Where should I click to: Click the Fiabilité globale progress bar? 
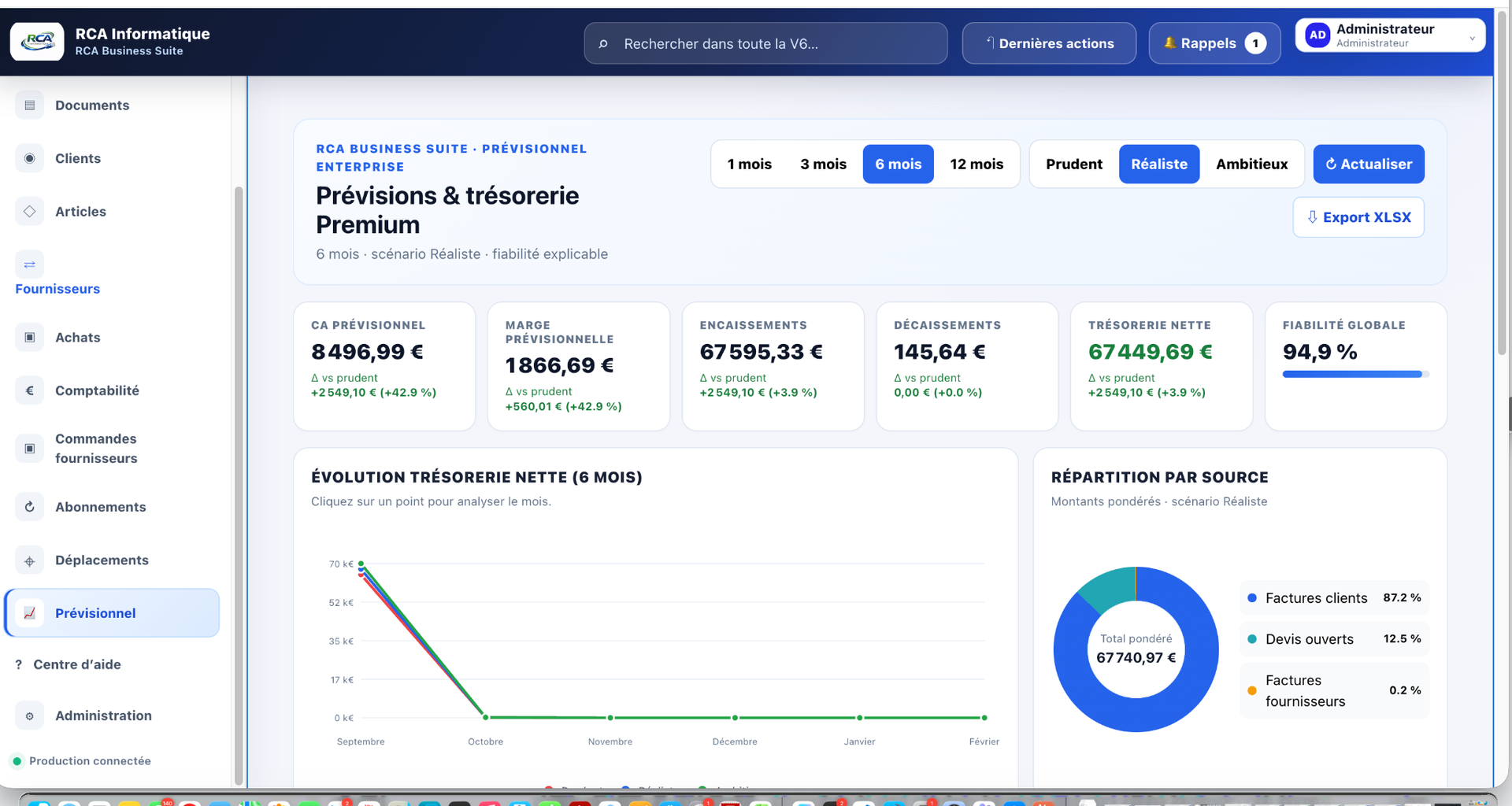pos(1355,375)
